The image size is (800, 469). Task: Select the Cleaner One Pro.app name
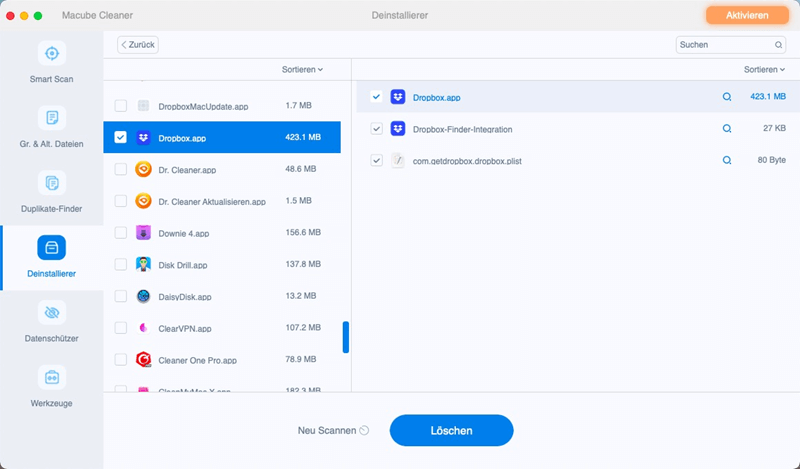click(x=197, y=360)
